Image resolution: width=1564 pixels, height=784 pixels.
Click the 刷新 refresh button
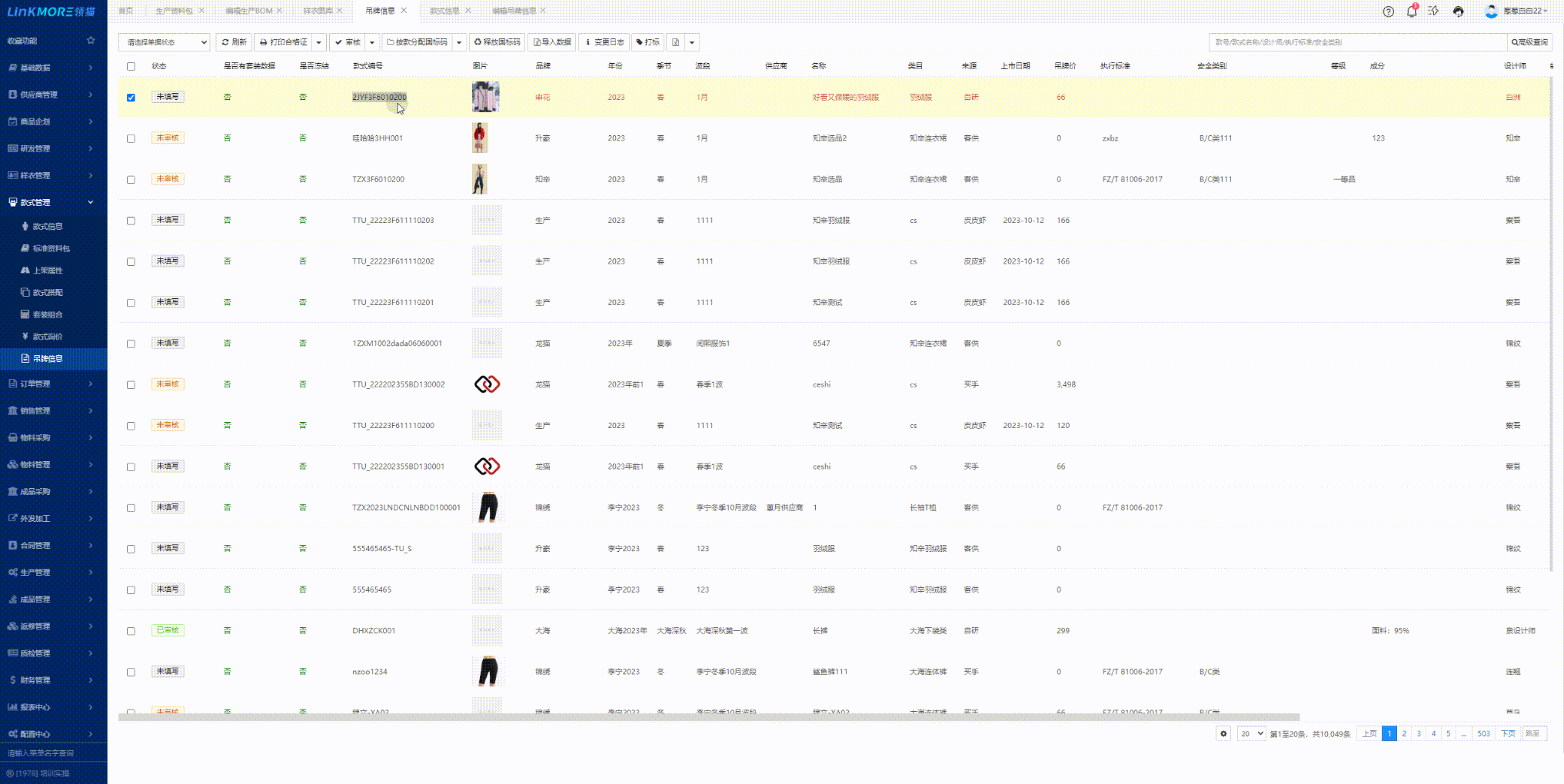(234, 42)
